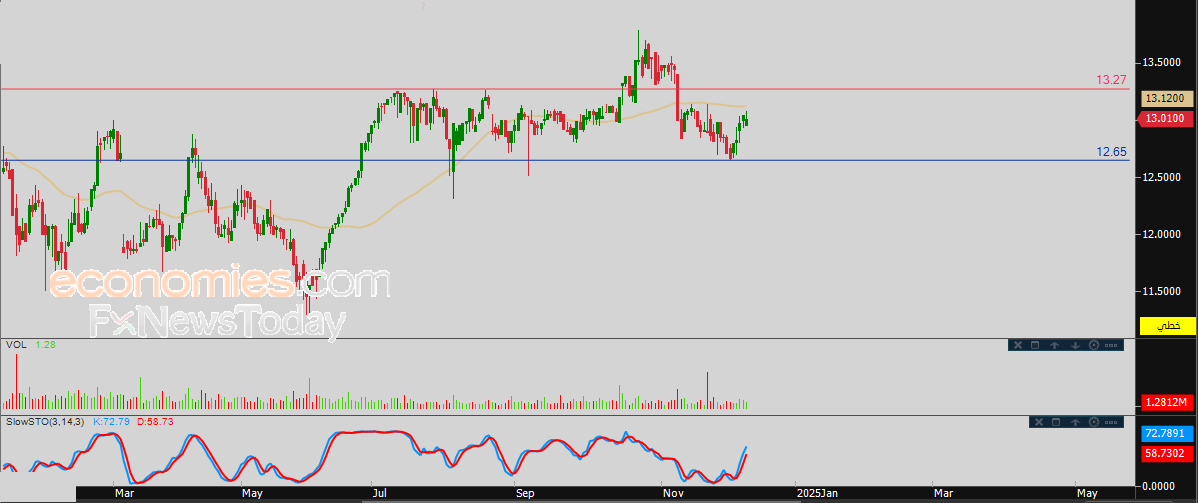This screenshot has width=1198, height=503.
Task: Open VOL panel more options dots
Action: click(1111, 345)
